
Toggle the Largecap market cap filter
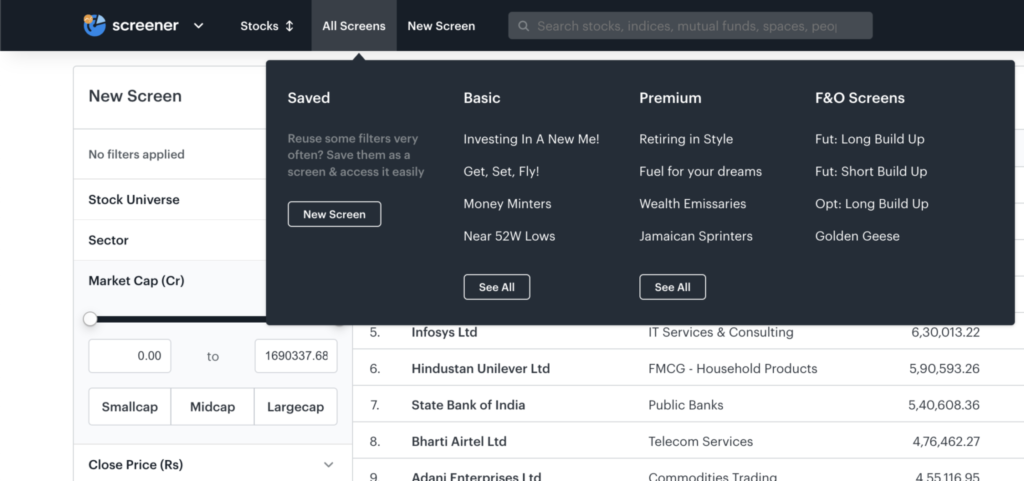point(295,407)
